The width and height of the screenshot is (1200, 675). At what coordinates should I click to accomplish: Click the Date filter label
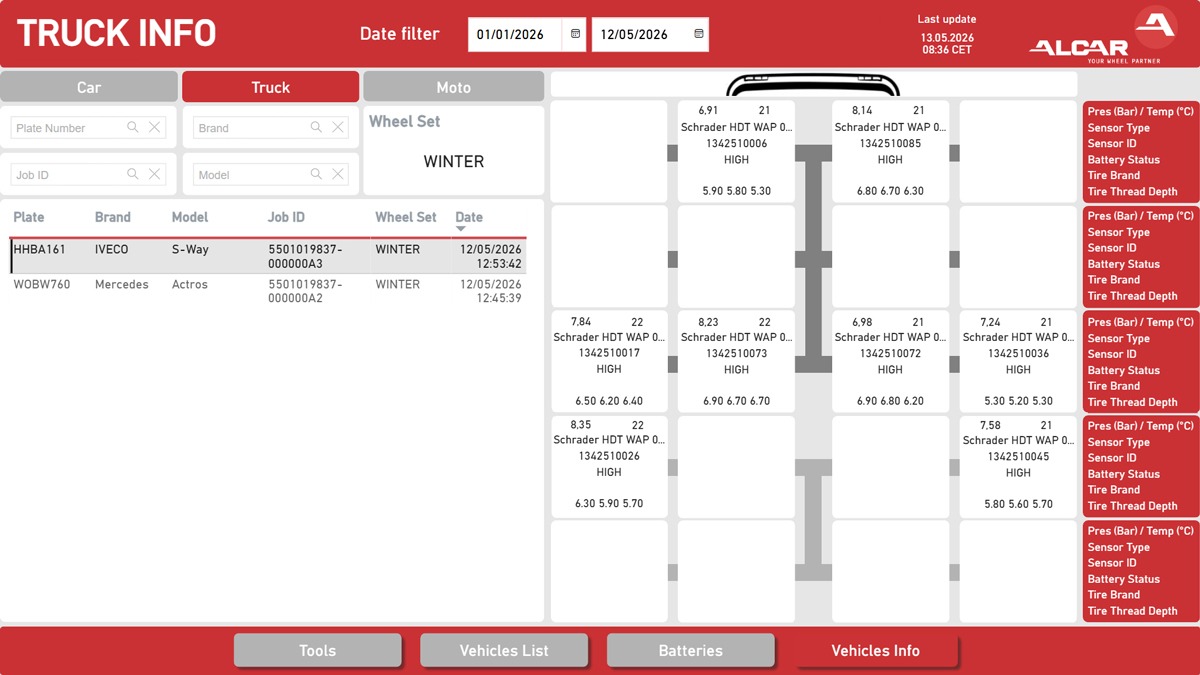(400, 34)
